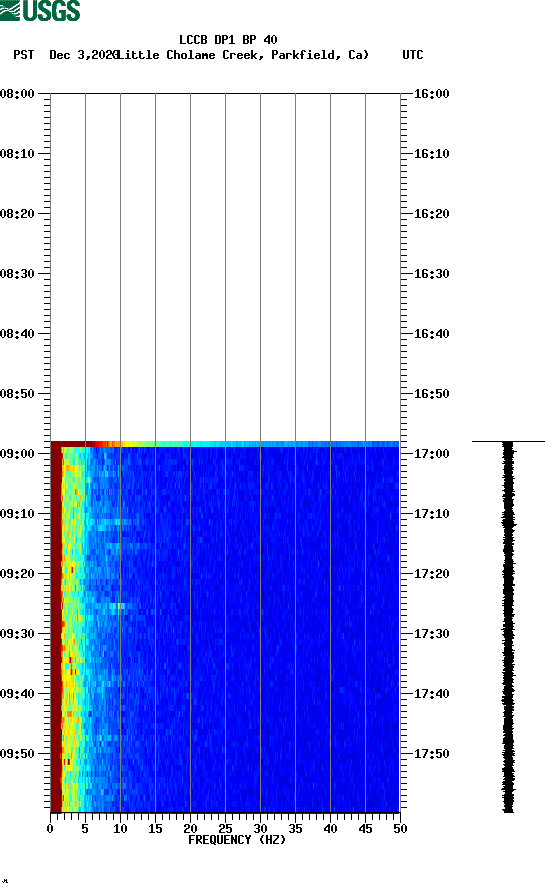
Task: Click the USGS logo
Action: tap(40, 10)
